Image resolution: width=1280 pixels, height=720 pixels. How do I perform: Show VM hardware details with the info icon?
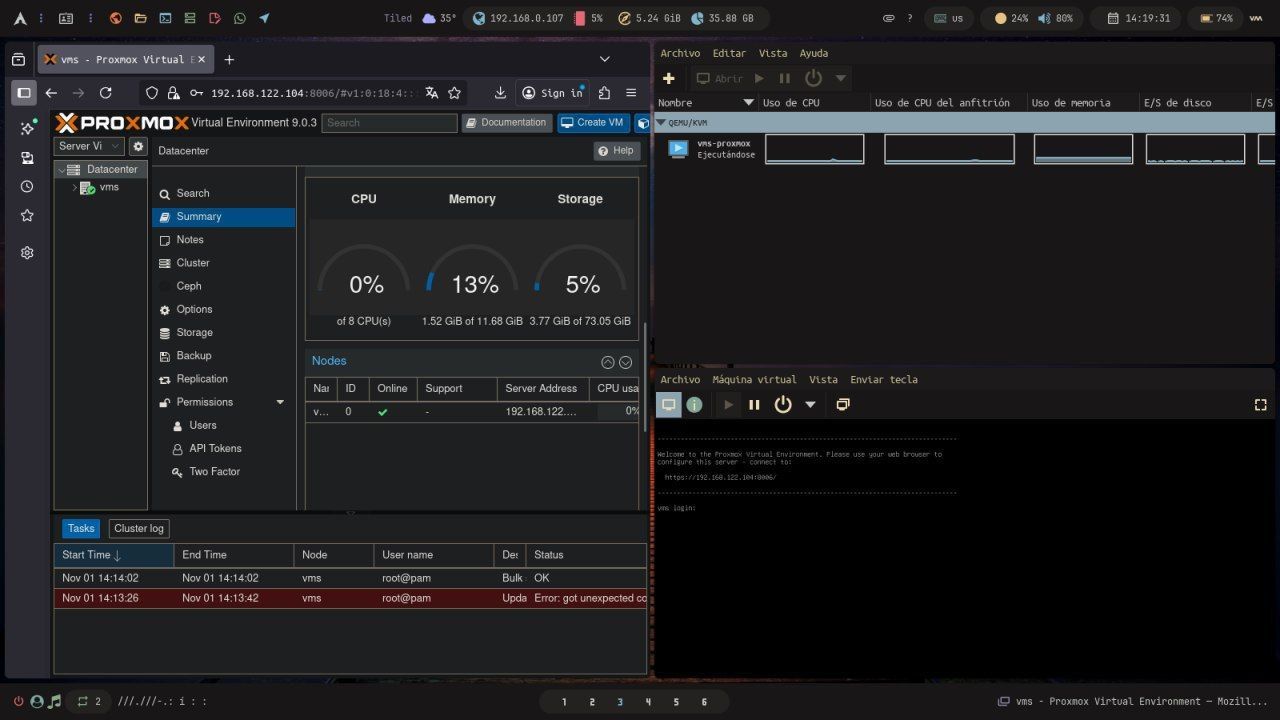click(x=694, y=405)
